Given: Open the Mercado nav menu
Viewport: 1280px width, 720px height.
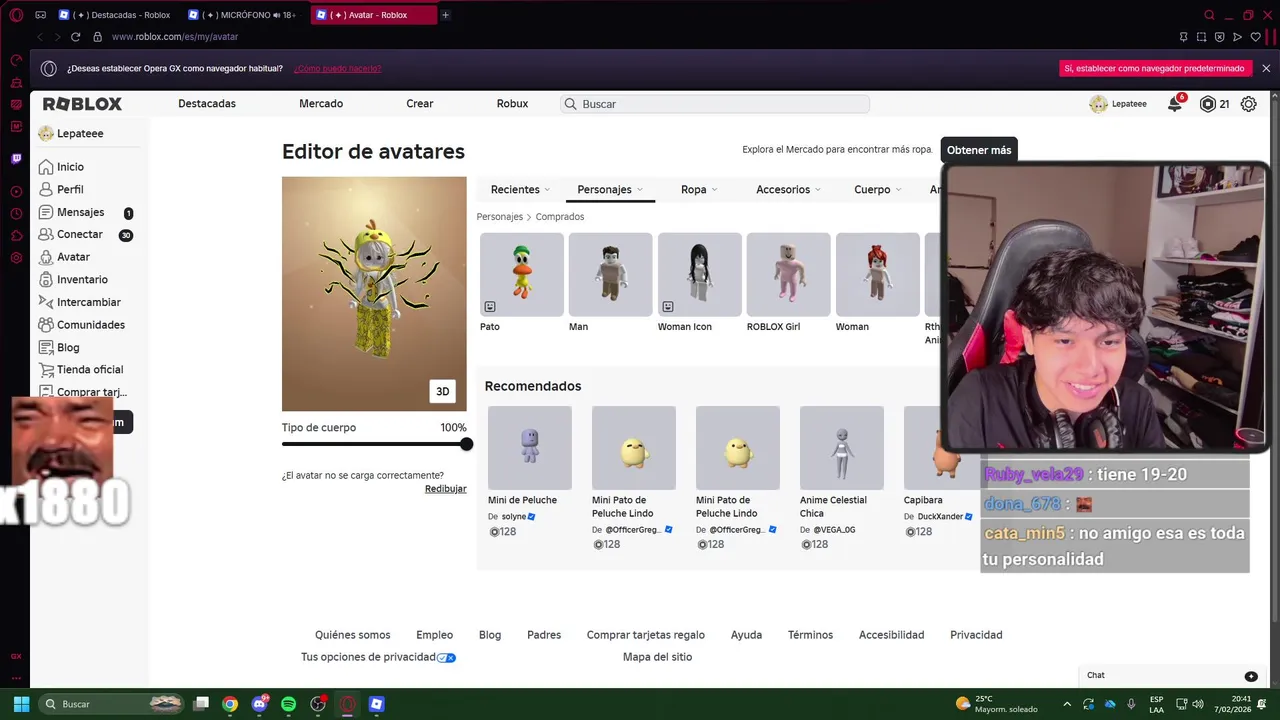Looking at the screenshot, I should pyautogui.click(x=321, y=104).
